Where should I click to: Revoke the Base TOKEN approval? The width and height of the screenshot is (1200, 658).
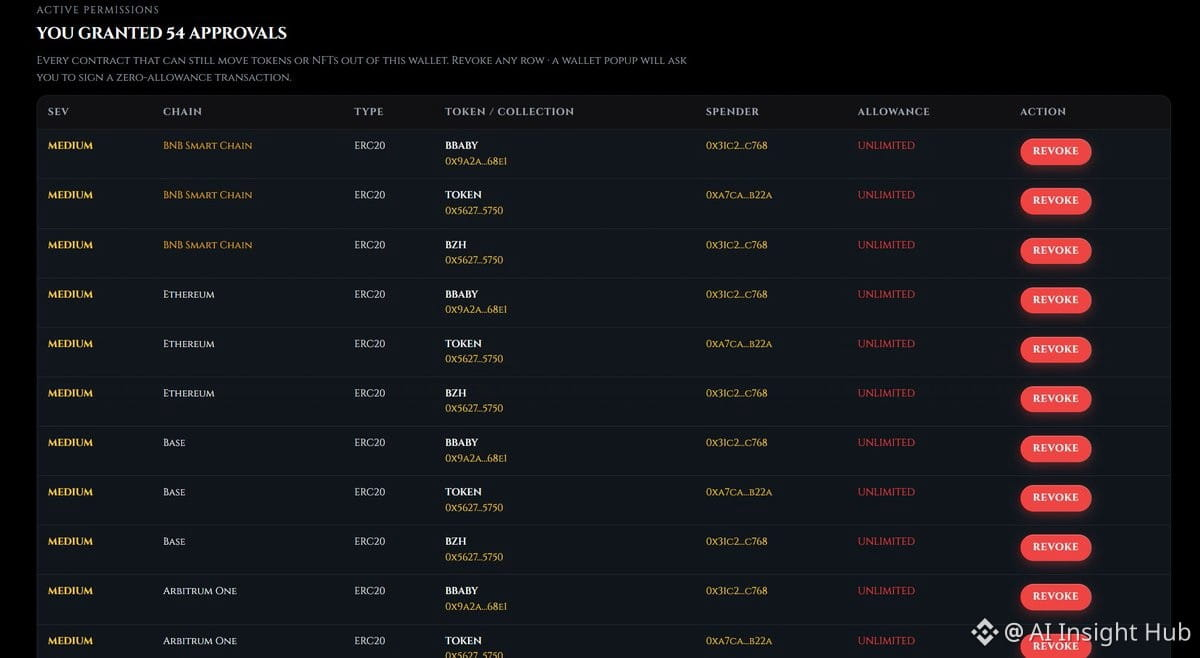[1055, 498]
